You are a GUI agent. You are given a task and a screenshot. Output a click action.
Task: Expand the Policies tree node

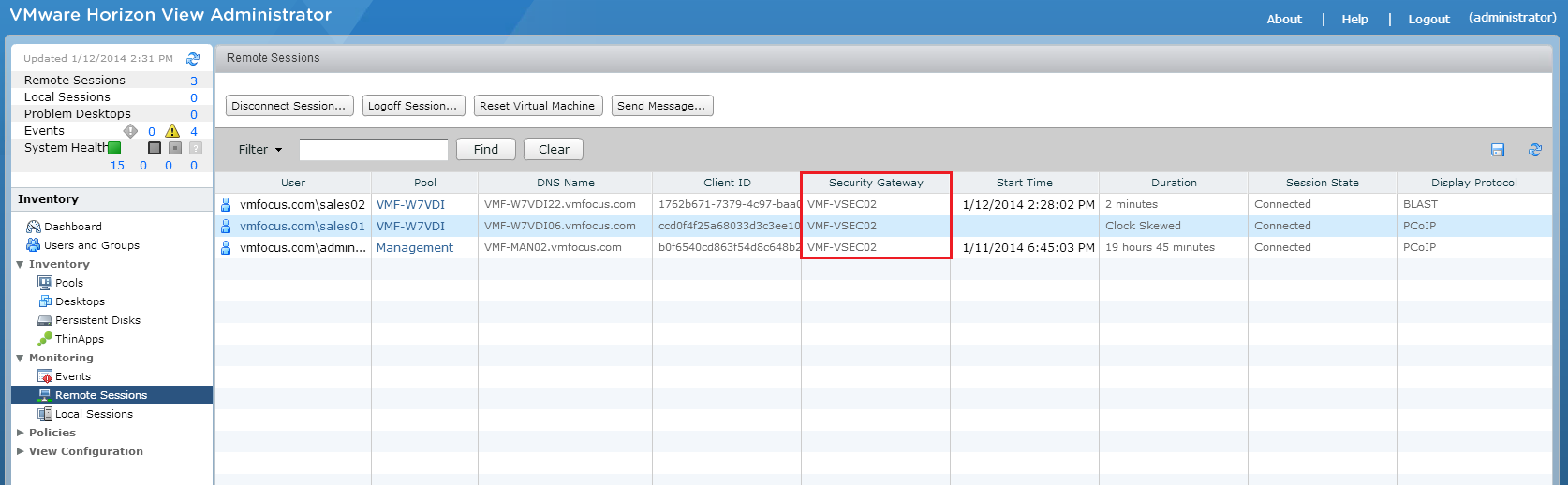click(x=21, y=433)
